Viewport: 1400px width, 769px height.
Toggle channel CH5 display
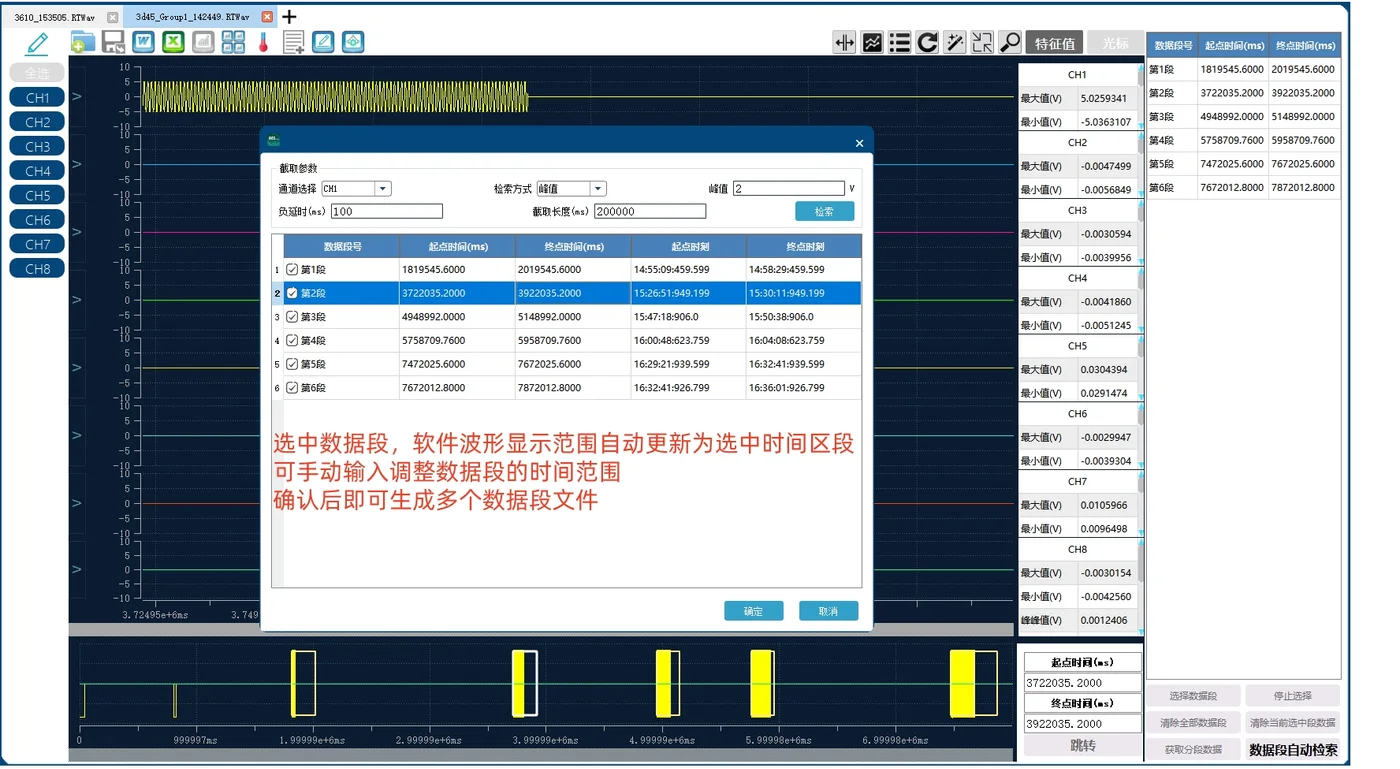[37, 195]
